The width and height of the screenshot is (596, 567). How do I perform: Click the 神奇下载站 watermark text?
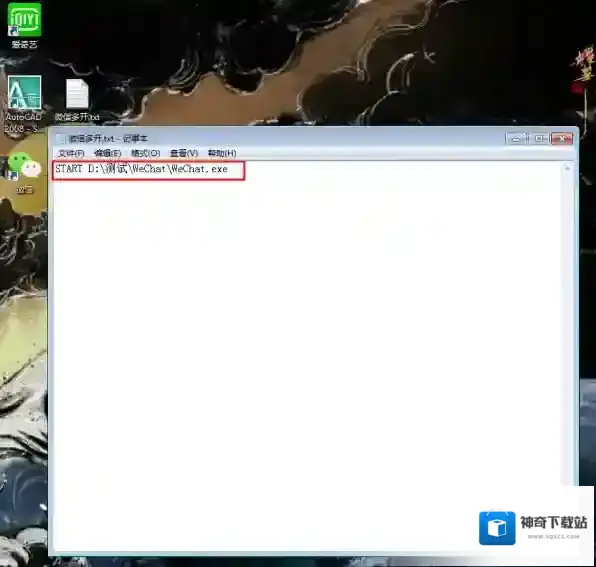[x=553, y=523]
